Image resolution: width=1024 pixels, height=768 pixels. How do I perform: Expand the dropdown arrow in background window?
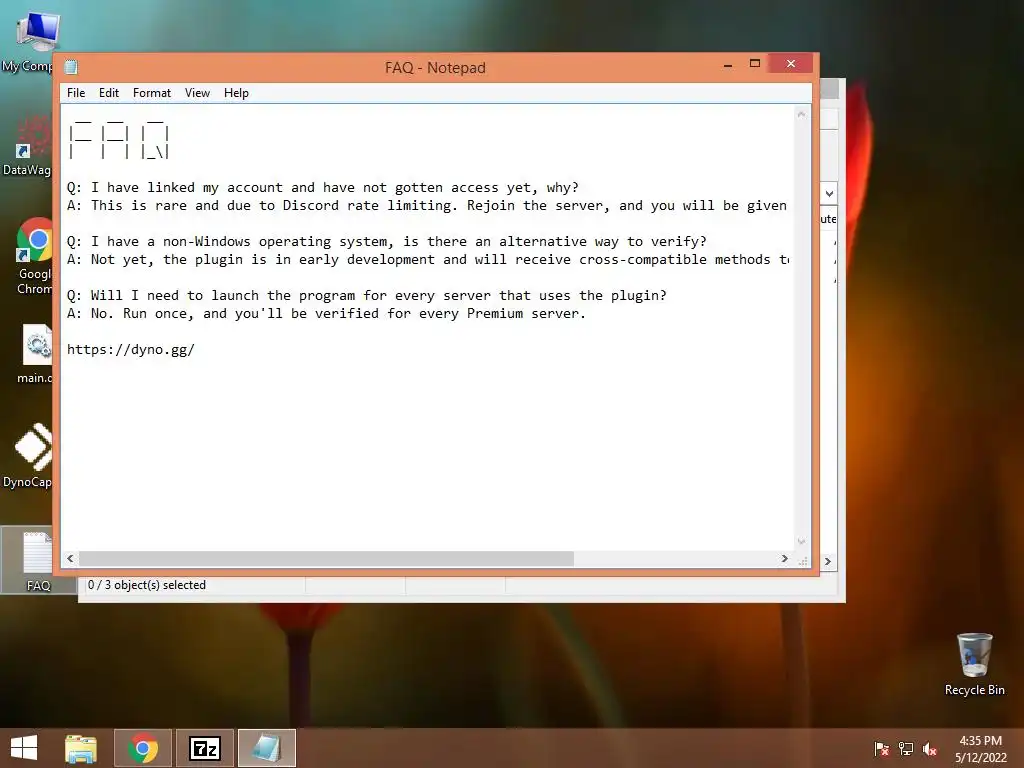pyautogui.click(x=829, y=194)
